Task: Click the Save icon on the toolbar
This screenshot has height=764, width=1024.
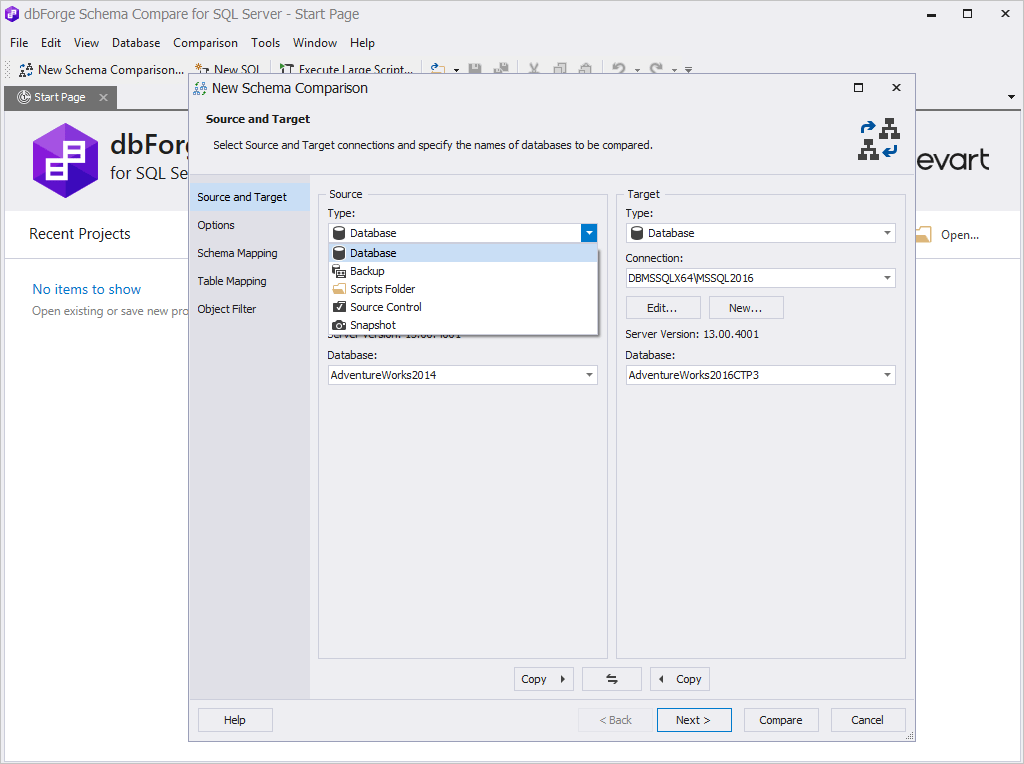Action: [475, 69]
